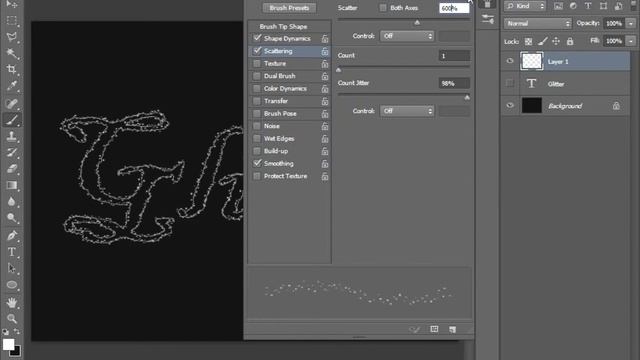640x360 pixels.
Task: Toggle lock icon for Texture
Action: [324, 64]
